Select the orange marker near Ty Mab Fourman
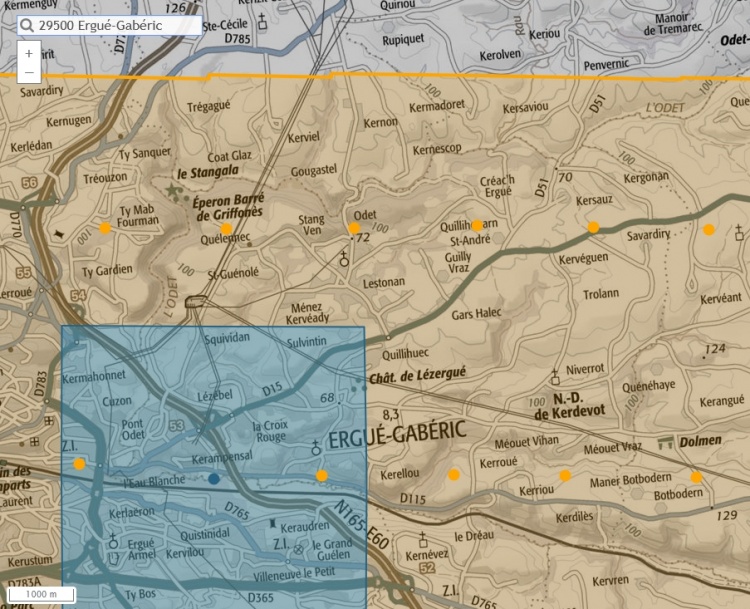750x609 pixels. tap(105, 228)
